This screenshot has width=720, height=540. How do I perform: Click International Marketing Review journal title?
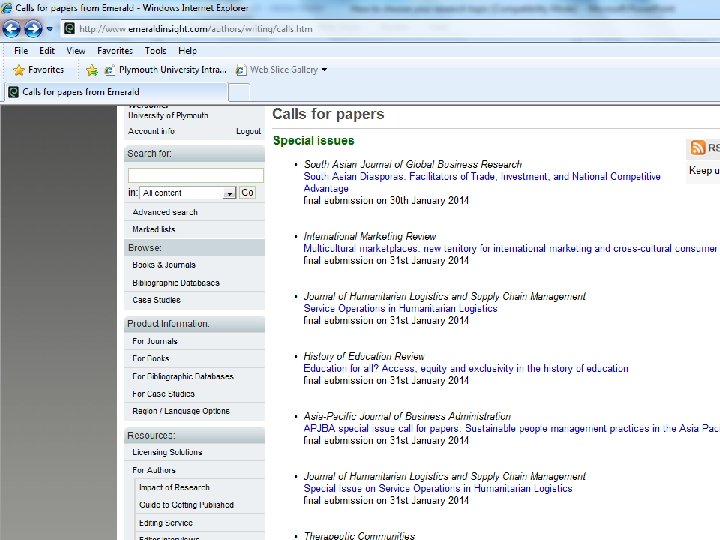[370, 236]
